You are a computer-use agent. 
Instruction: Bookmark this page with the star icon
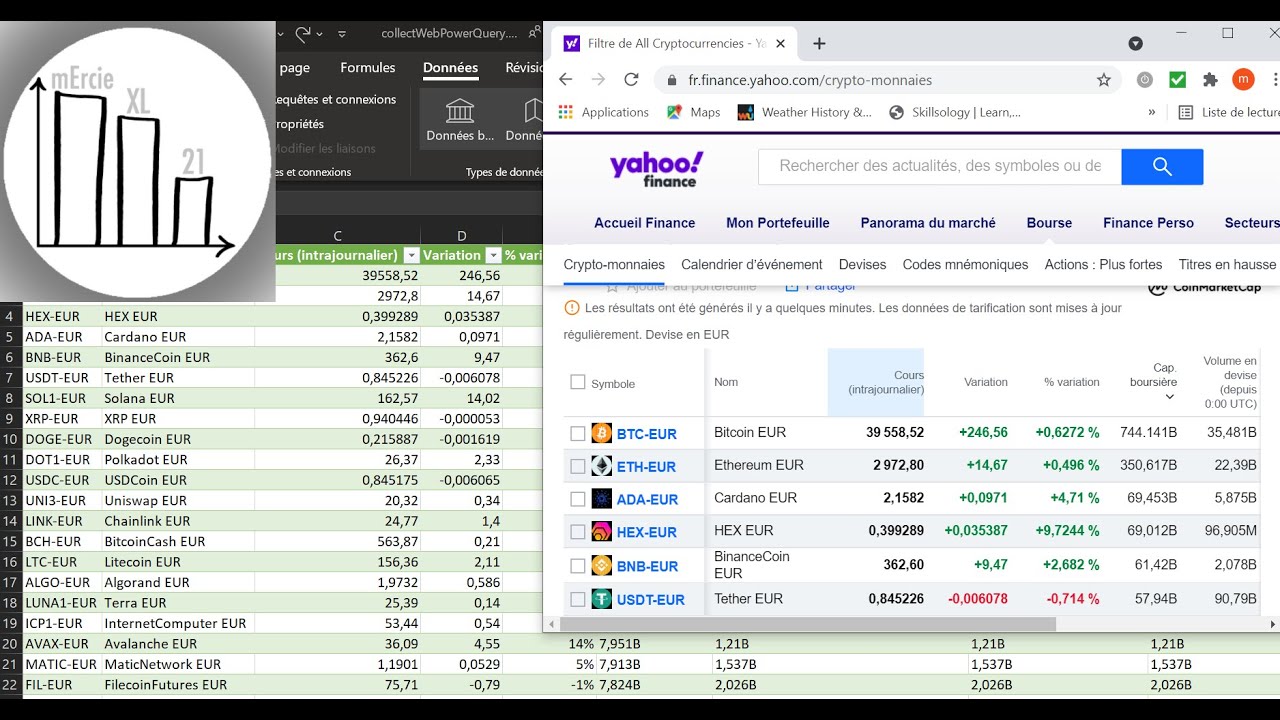(x=1104, y=80)
